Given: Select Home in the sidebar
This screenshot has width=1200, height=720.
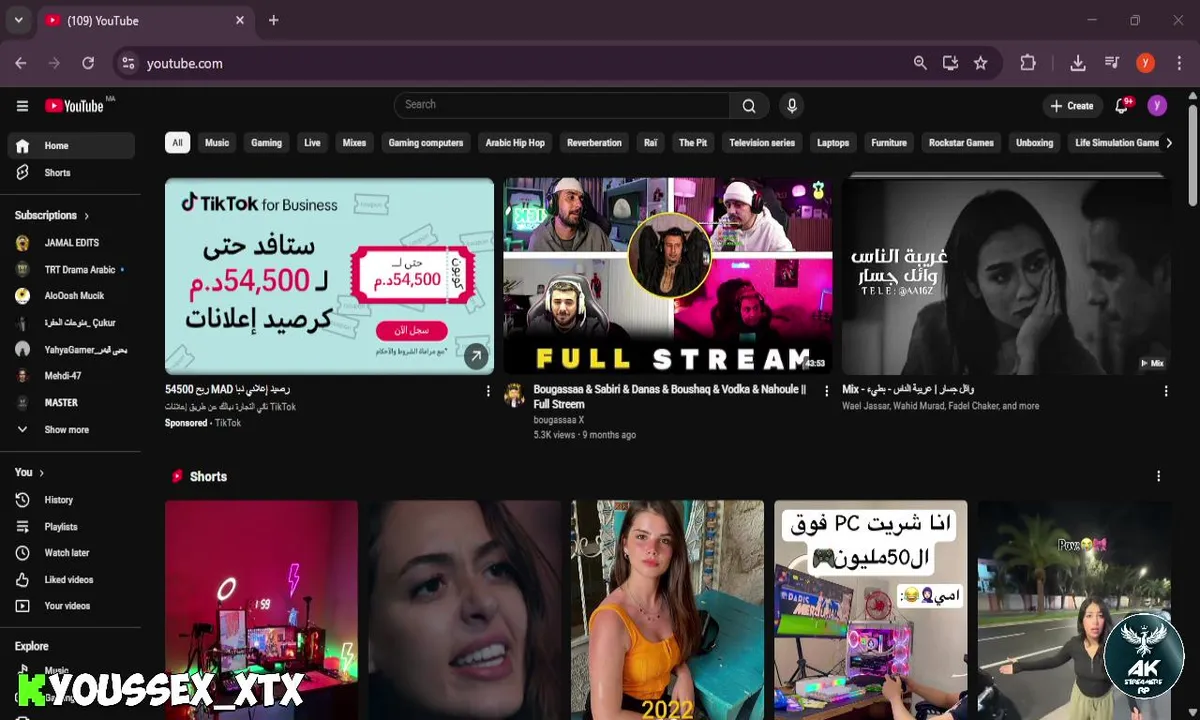Looking at the screenshot, I should pyautogui.click(x=71, y=146).
